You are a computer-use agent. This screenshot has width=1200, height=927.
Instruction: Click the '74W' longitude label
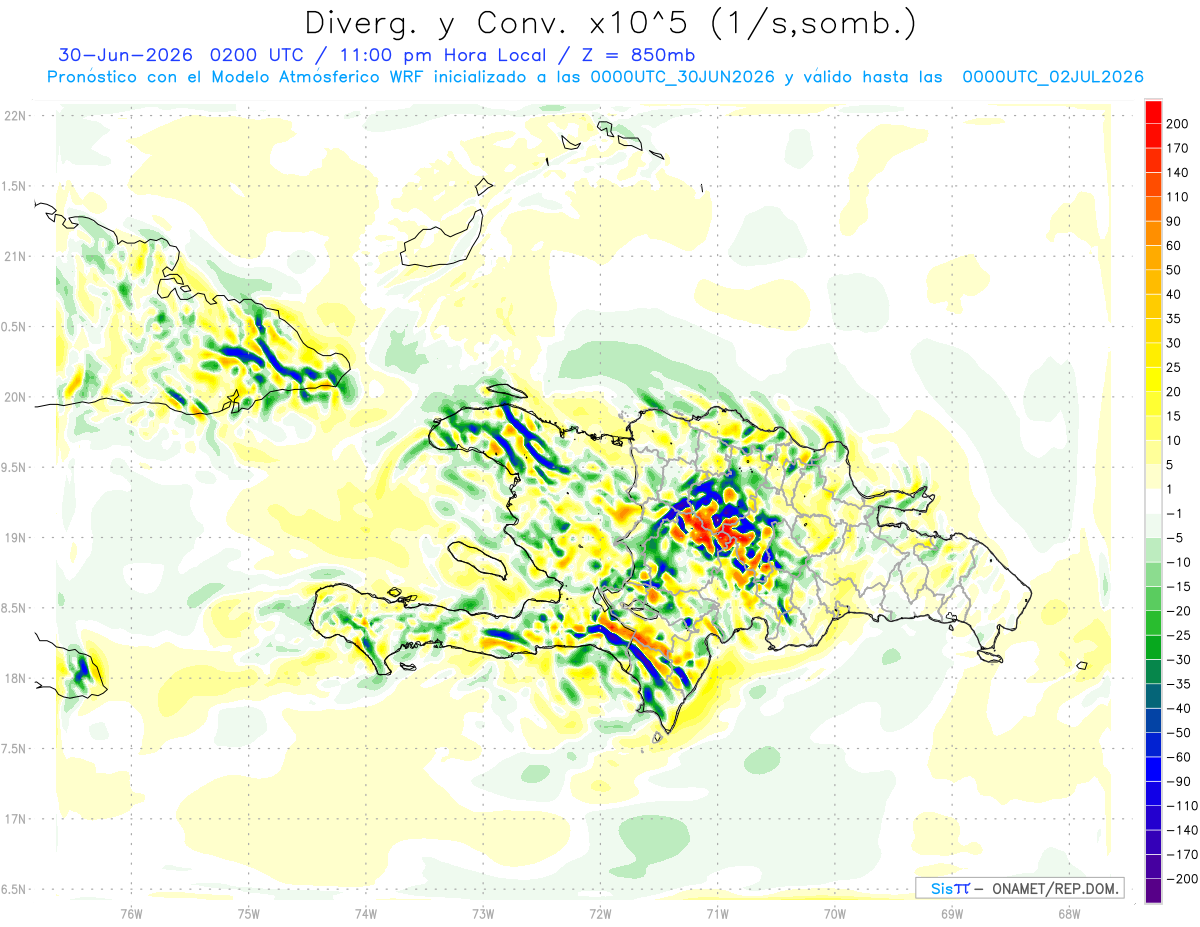pyautogui.click(x=366, y=913)
